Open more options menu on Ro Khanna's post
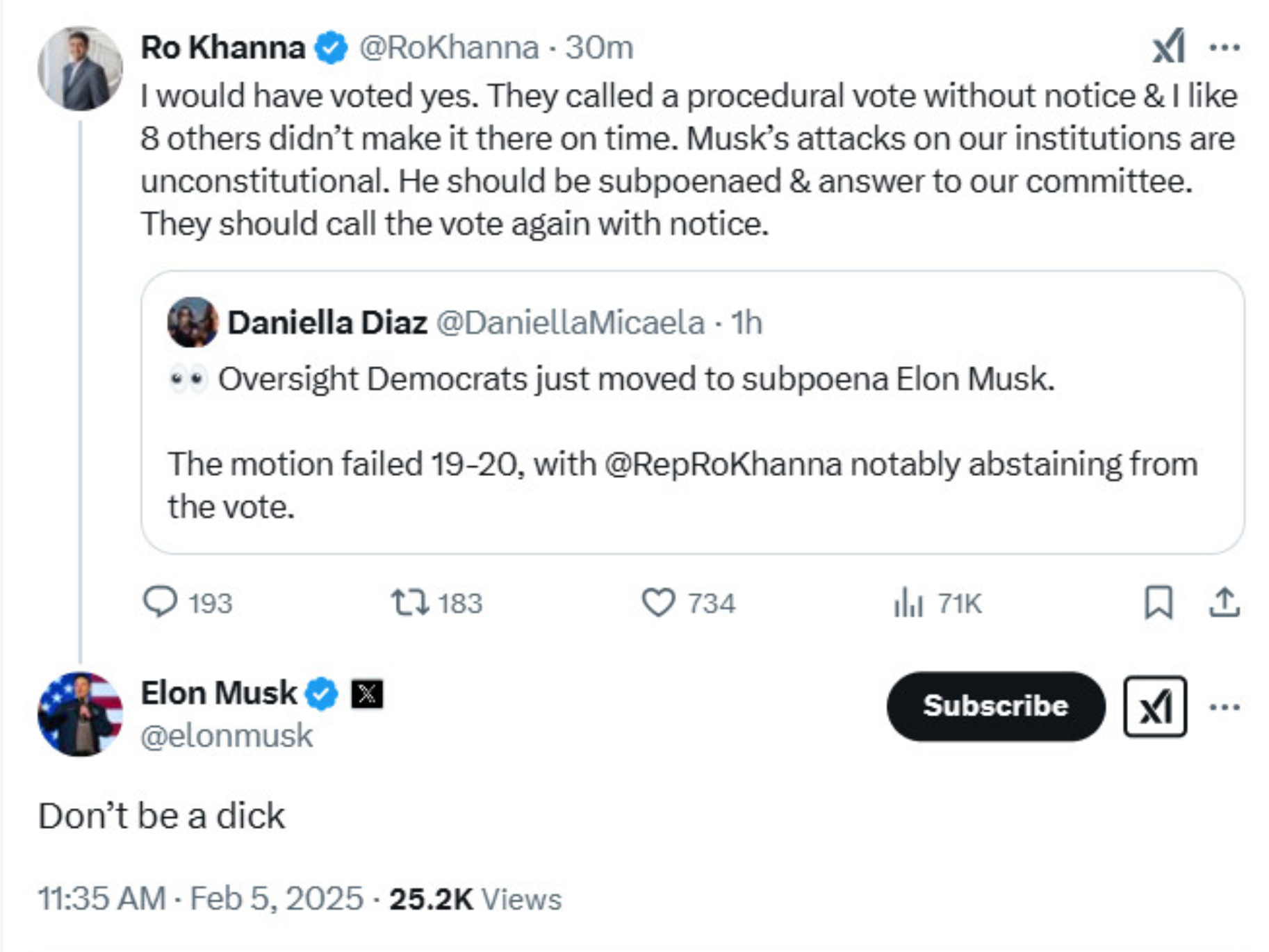 [x=1225, y=47]
